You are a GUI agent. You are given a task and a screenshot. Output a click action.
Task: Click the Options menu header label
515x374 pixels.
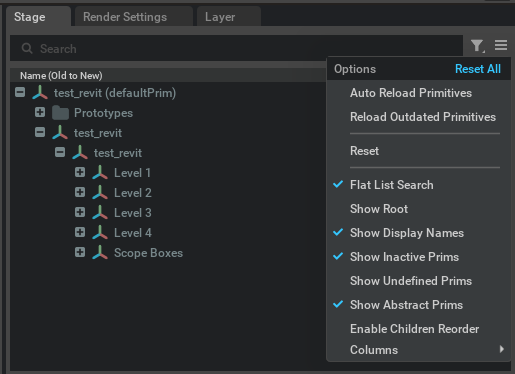point(355,69)
